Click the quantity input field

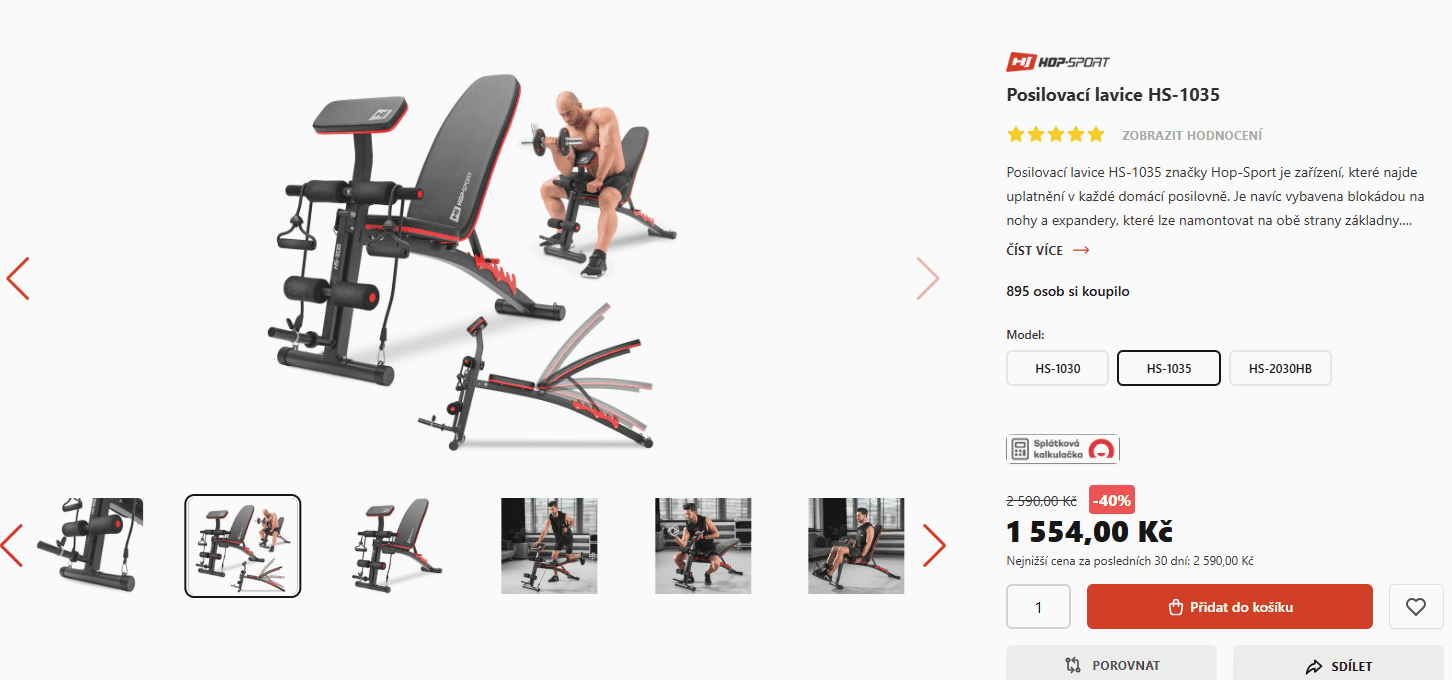pyautogui.click(x=1038, y=607)
